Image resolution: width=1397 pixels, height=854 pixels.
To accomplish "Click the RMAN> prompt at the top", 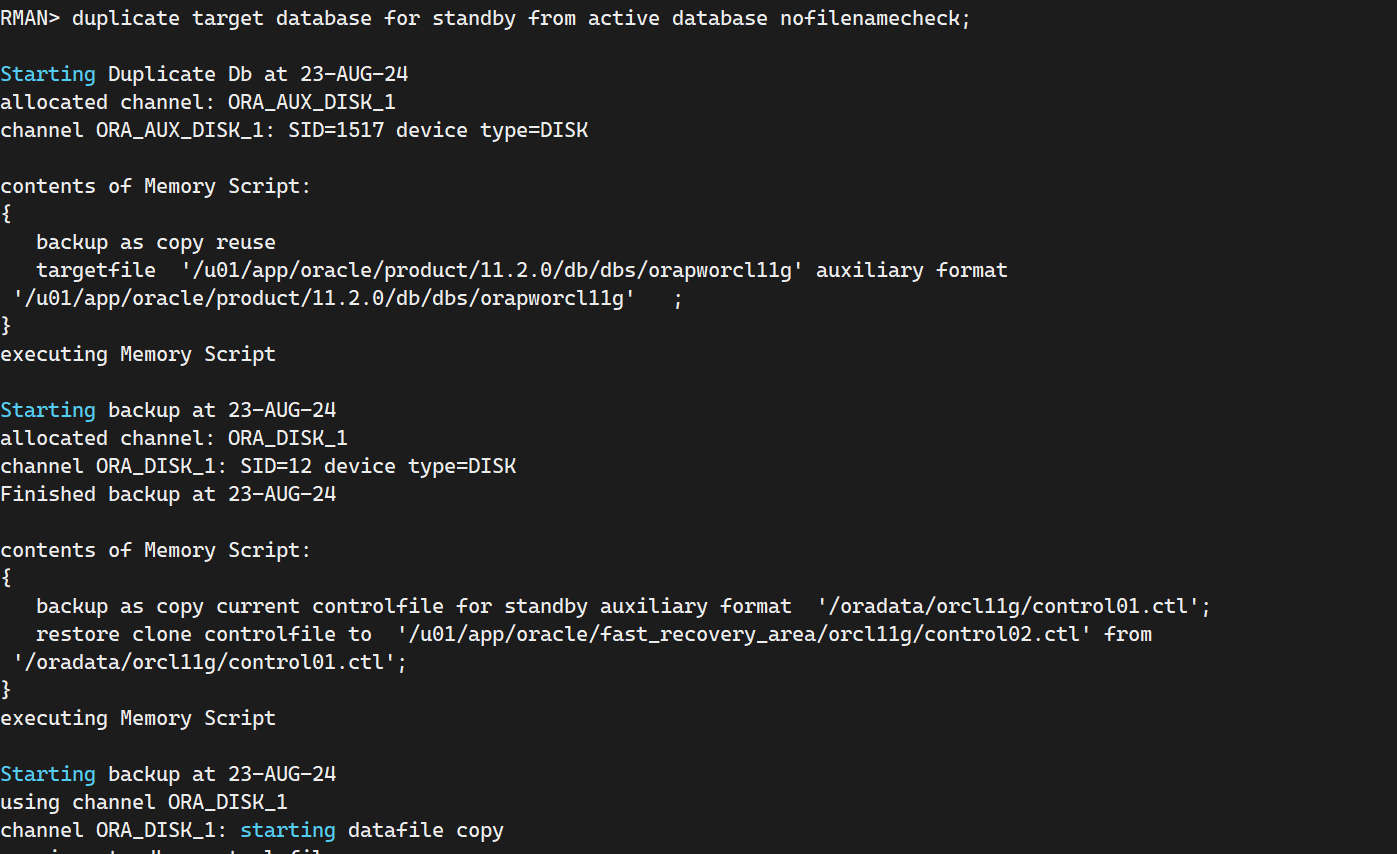I will [30, 19].
